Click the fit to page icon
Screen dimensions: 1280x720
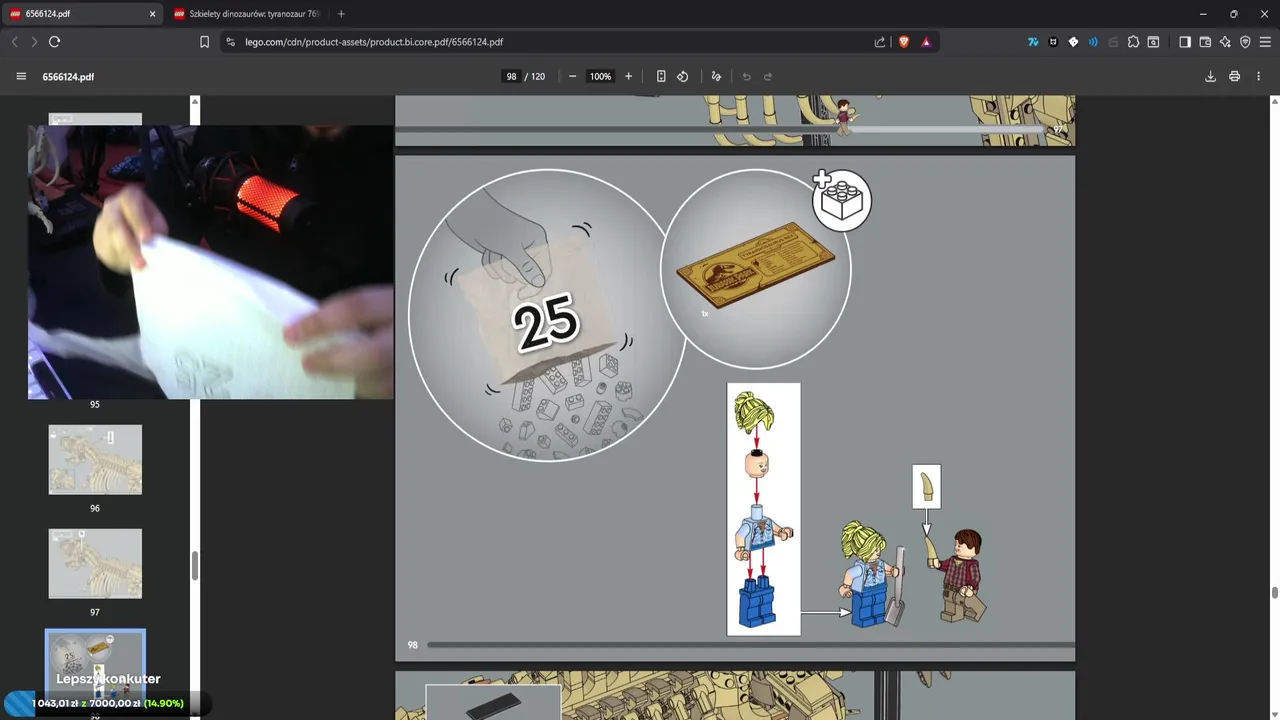coord(661,76)
